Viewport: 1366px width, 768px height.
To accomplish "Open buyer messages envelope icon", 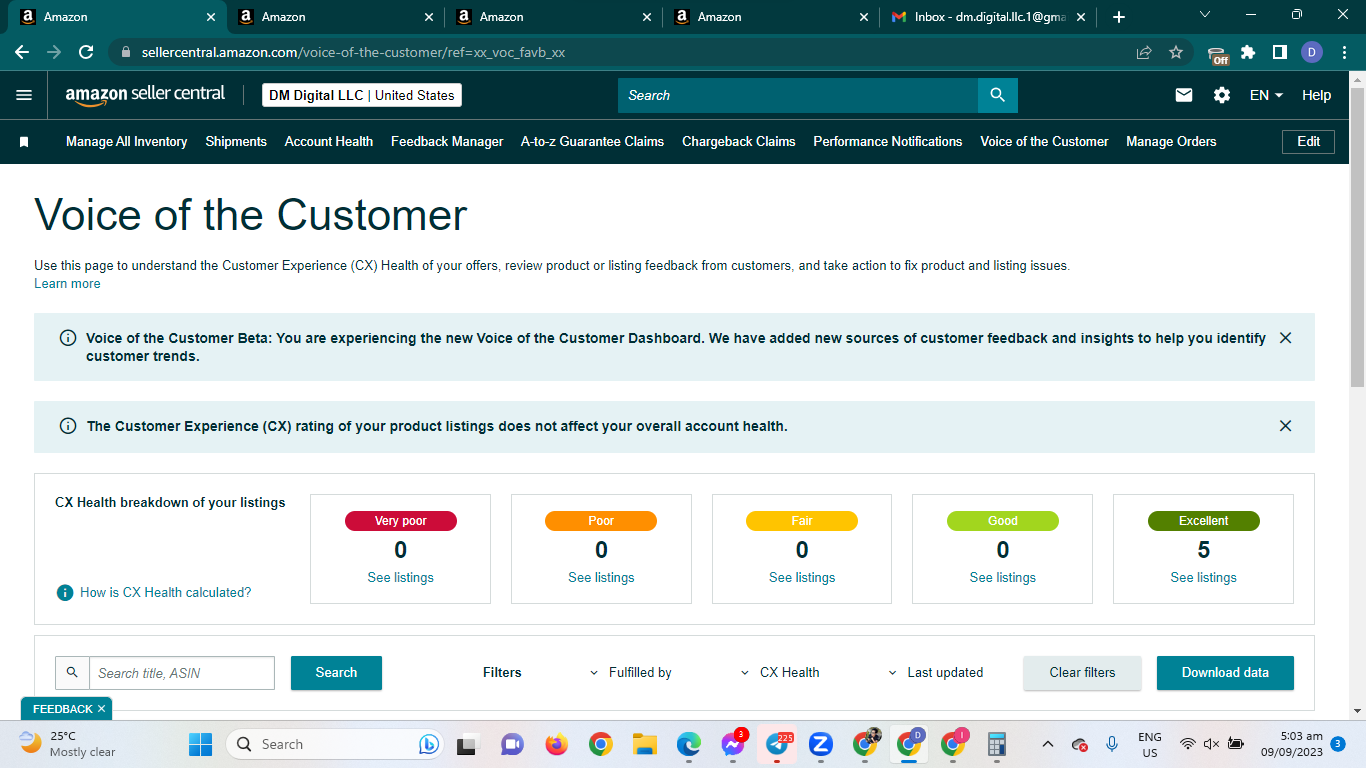I will (x=1184, y=95).
